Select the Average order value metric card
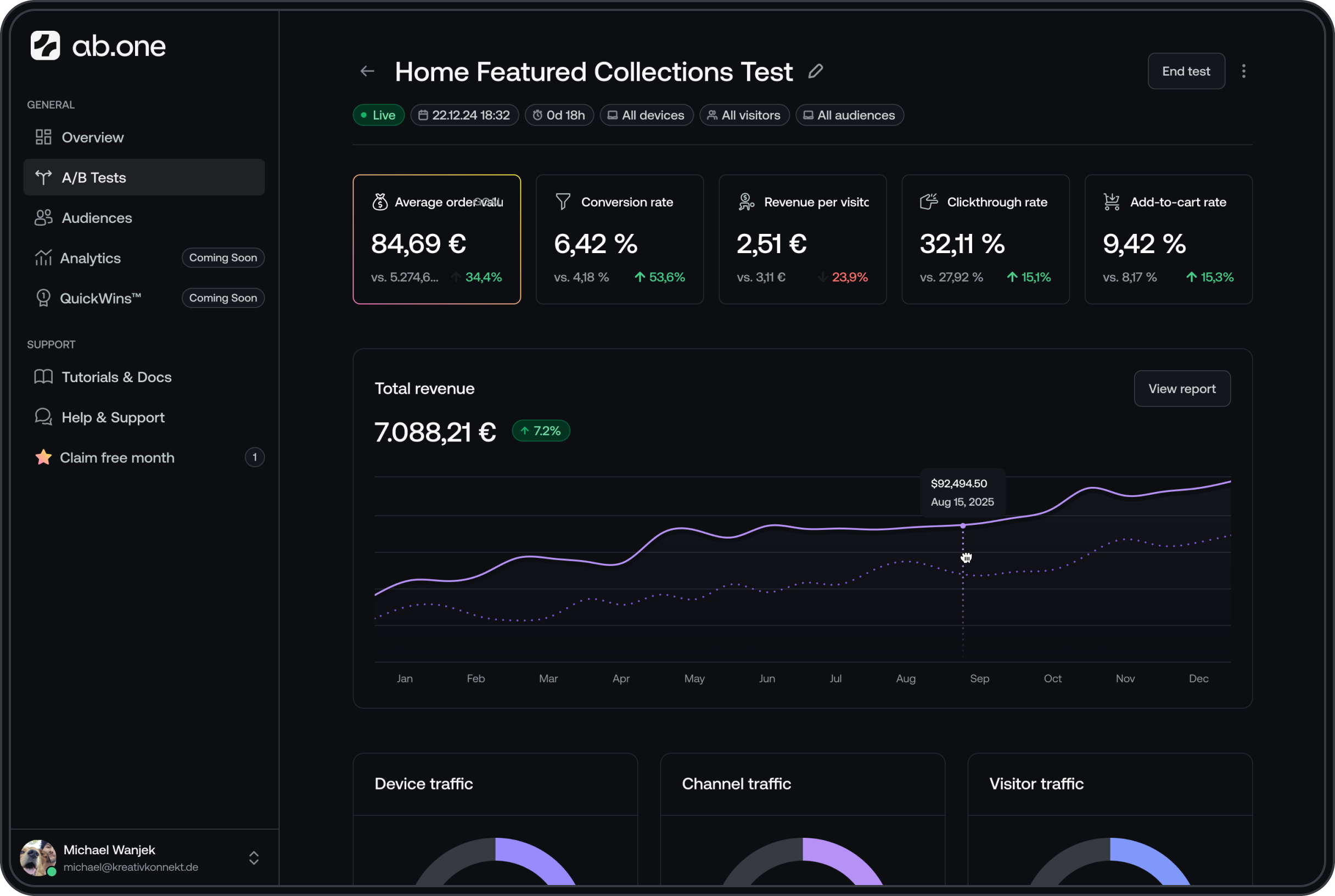The height and width of the screenshot is (896, 1335). (436, 239)
